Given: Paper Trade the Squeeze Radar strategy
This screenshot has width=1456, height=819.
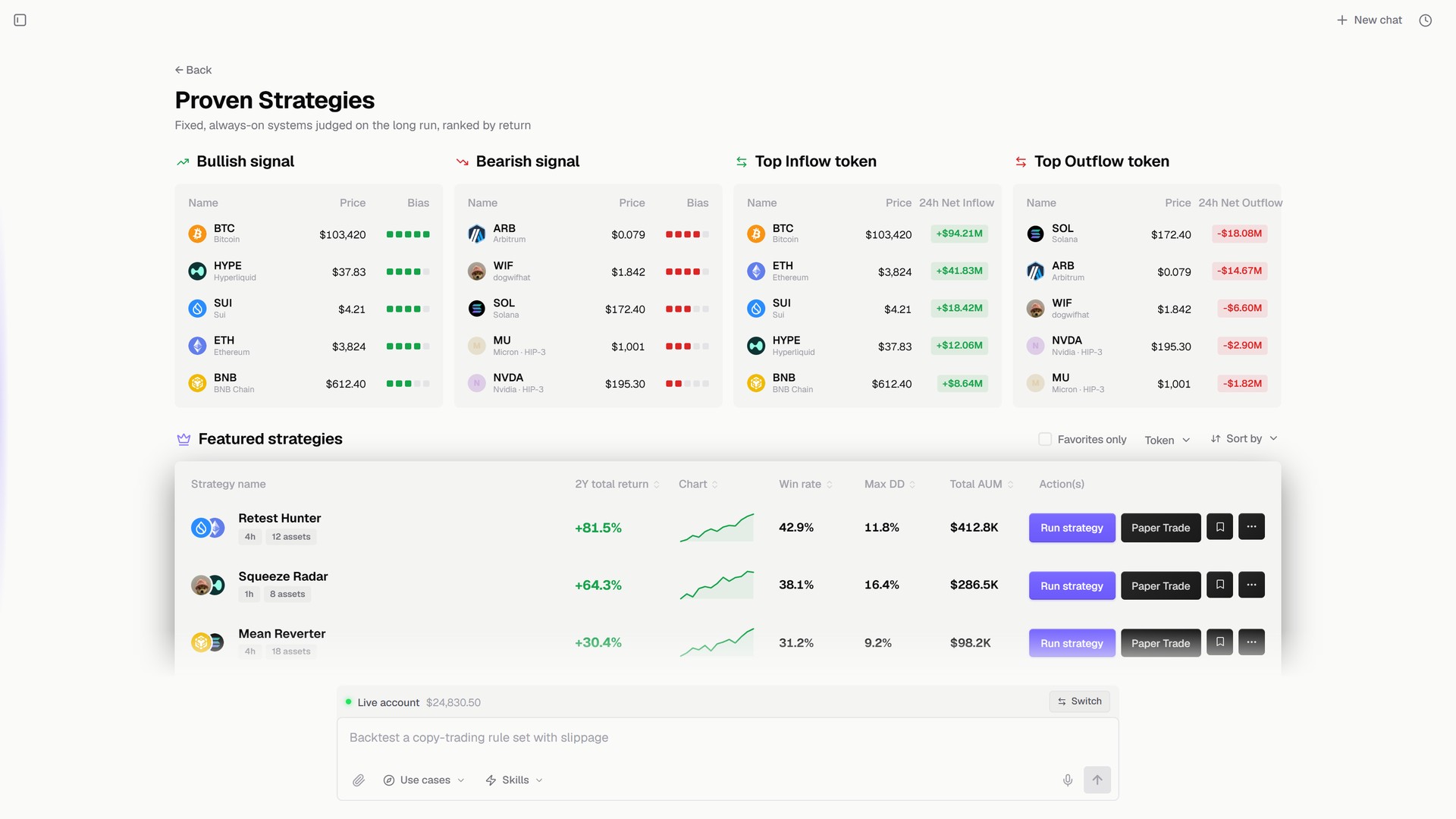Looking at the screenshot, I should tap(1160, 585).
